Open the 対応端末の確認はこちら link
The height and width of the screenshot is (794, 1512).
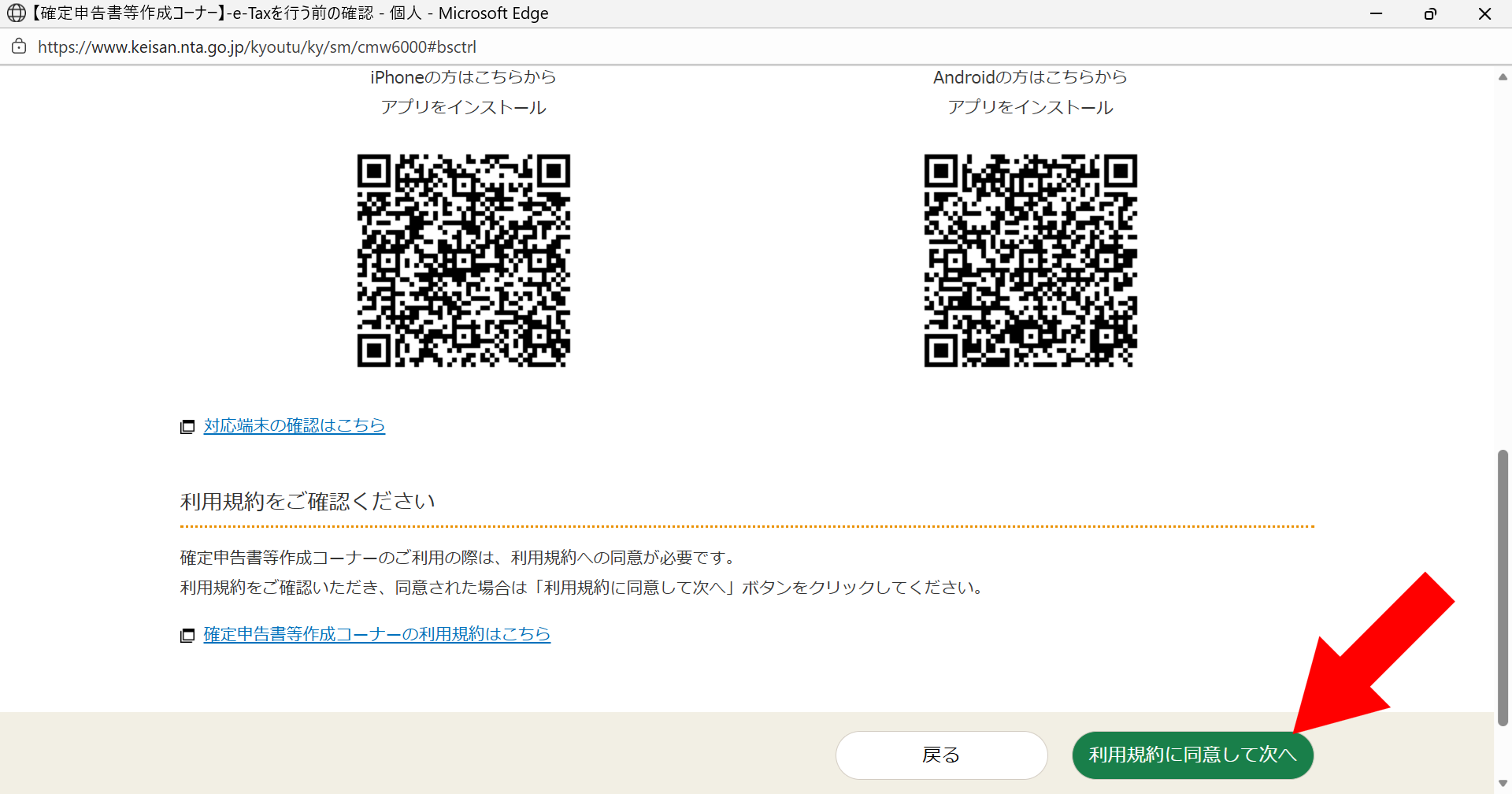tap(294, 425)
